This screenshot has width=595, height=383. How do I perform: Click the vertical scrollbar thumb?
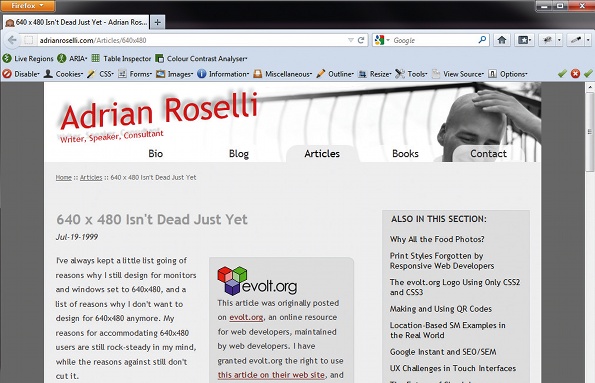590,132
